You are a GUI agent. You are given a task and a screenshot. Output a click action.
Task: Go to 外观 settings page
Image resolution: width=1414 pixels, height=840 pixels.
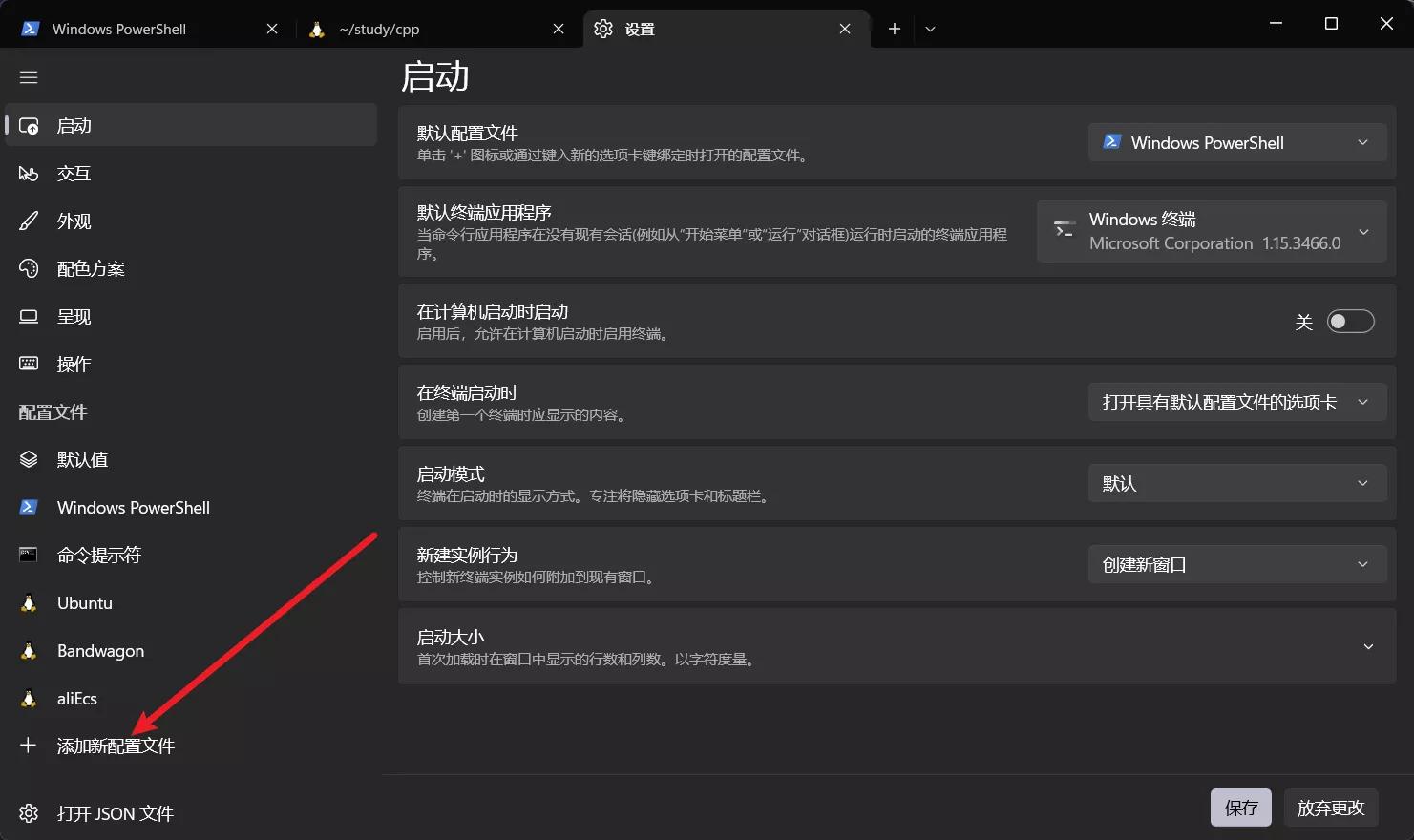(x=191, y=220)
